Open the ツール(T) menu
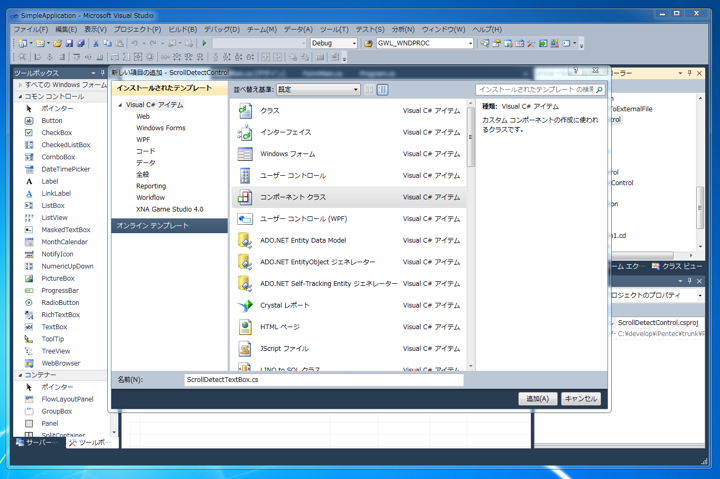Screen dimensions: 720x479 pos(334,29)
